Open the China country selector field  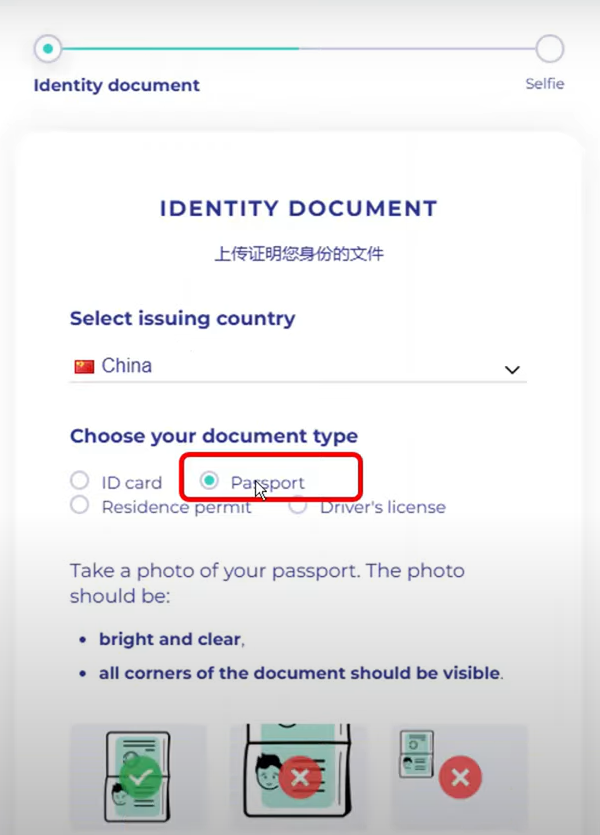[298, 366]
